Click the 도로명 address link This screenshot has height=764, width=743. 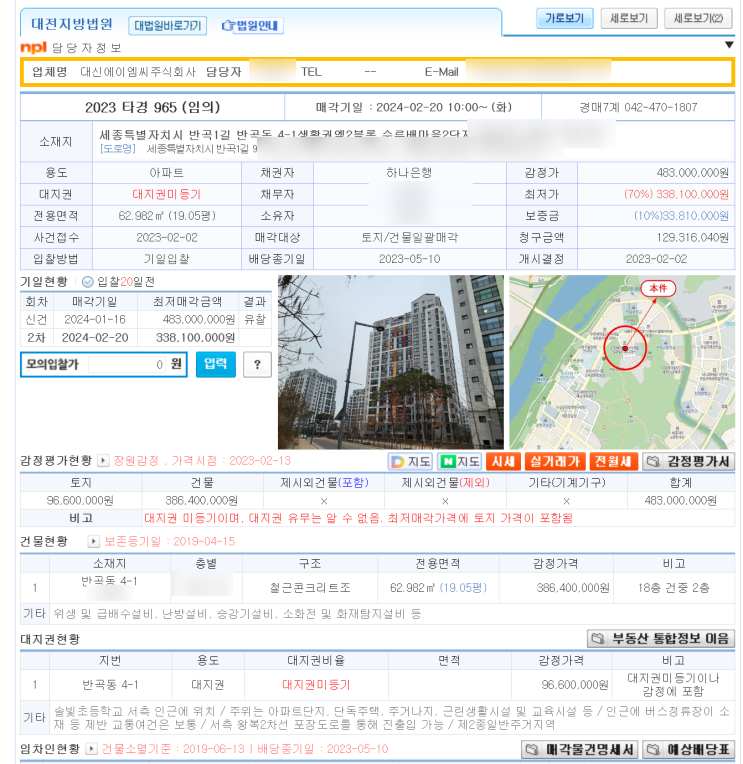coord(118,149)
